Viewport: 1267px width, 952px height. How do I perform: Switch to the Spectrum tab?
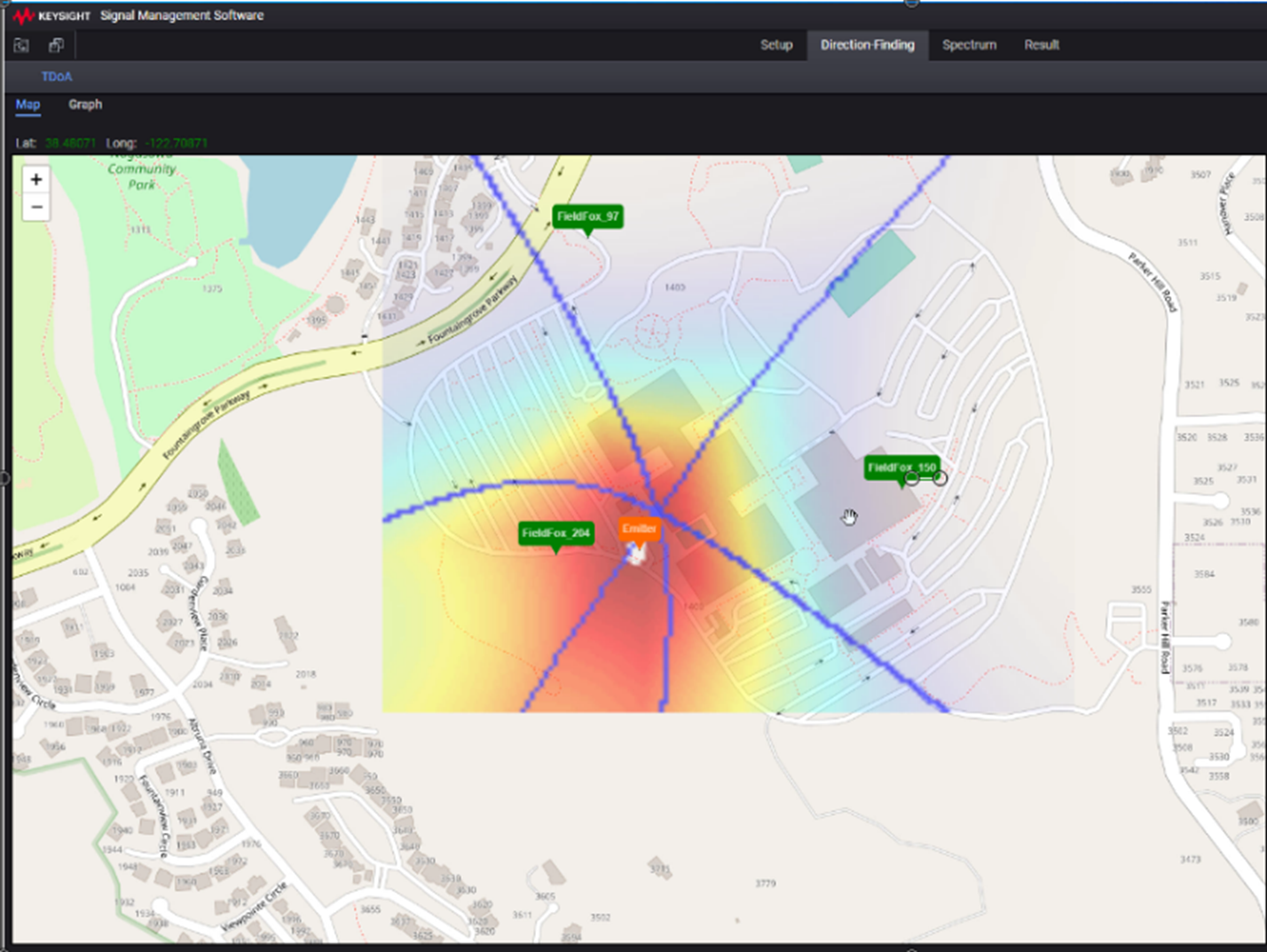click(x=969, y=44)
